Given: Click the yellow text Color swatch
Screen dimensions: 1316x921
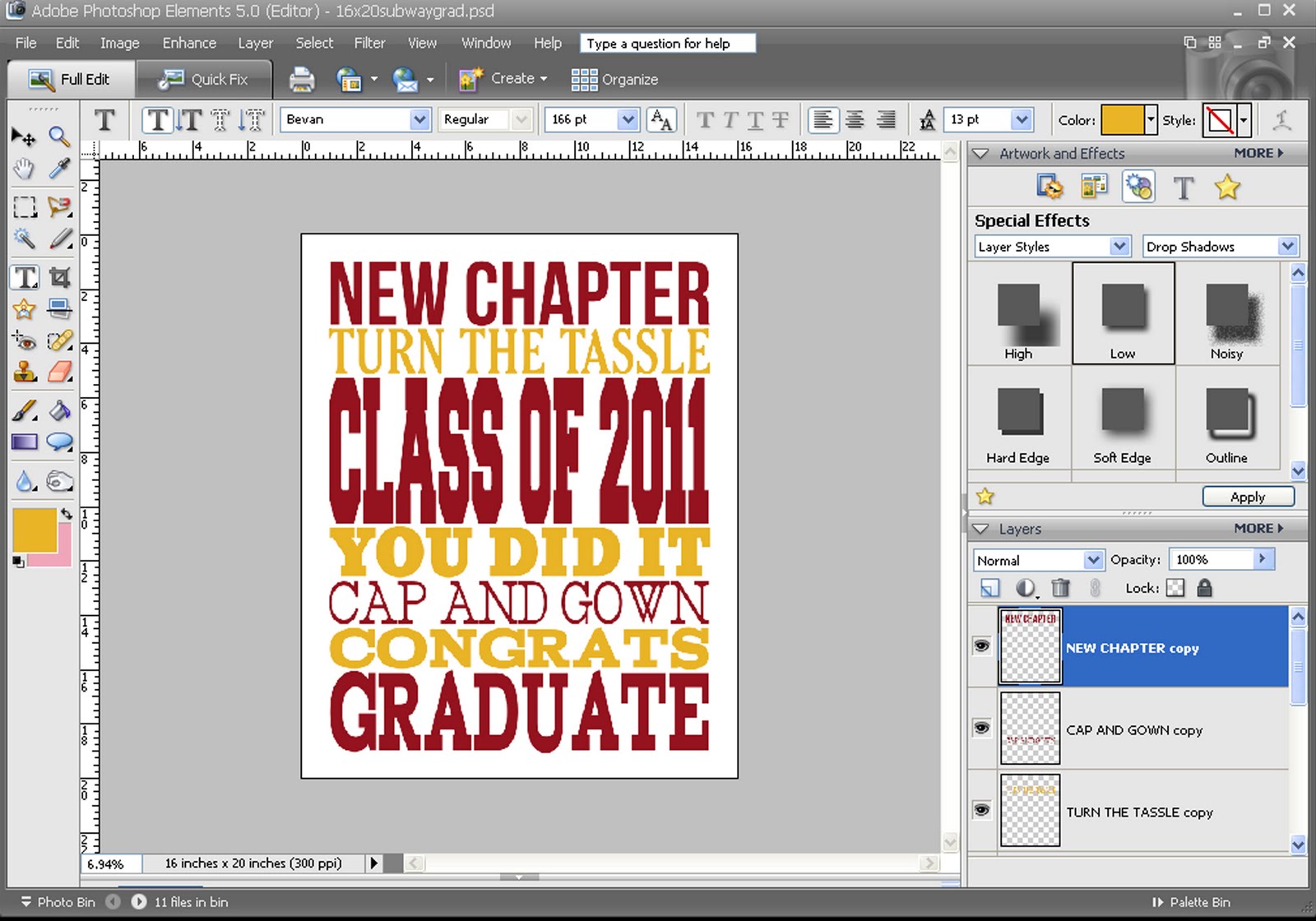Looking at the screenshot, I should (x=1122, y=120).
